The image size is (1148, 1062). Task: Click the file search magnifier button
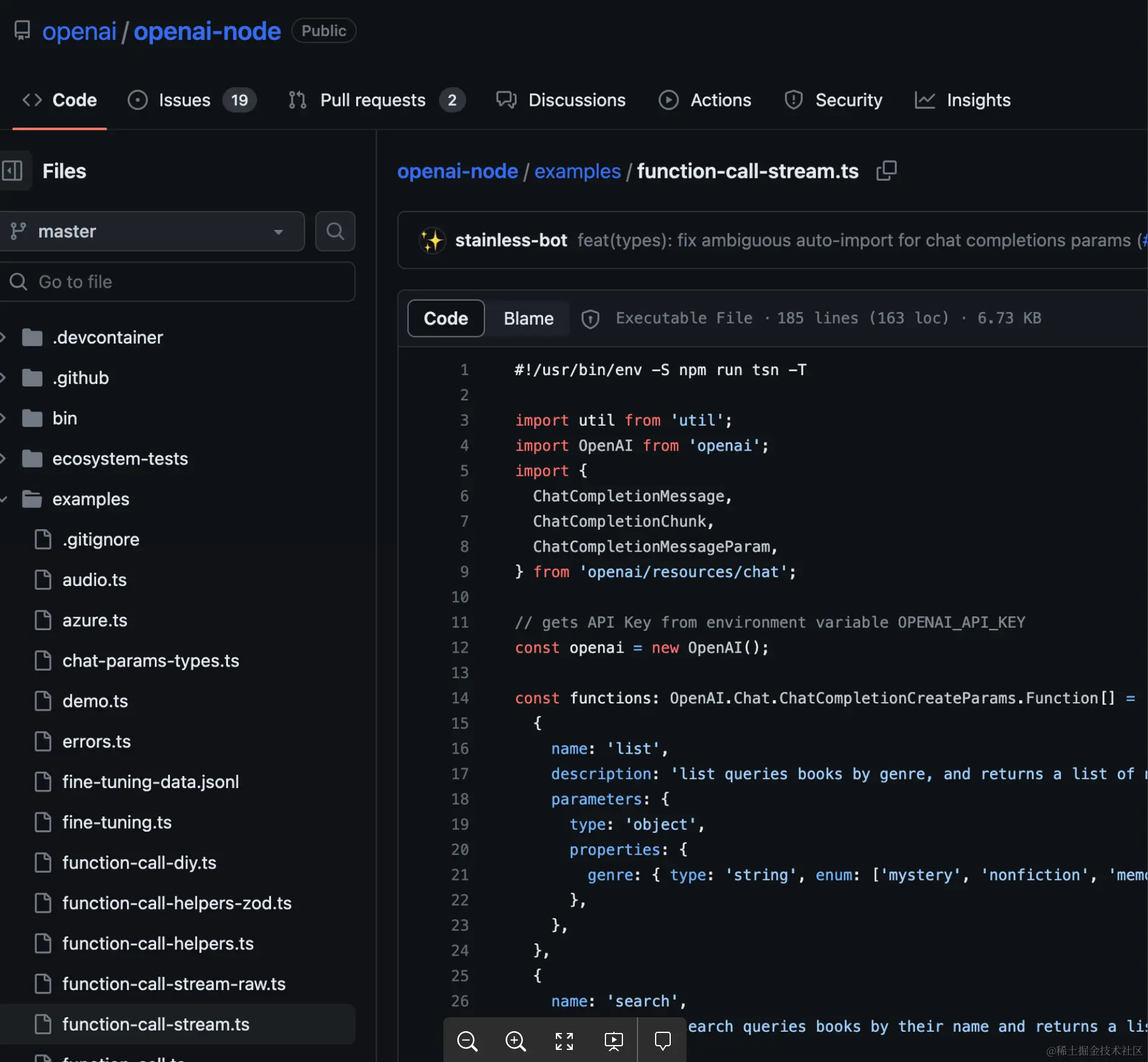pyautogui.click(x=335, y=231)
